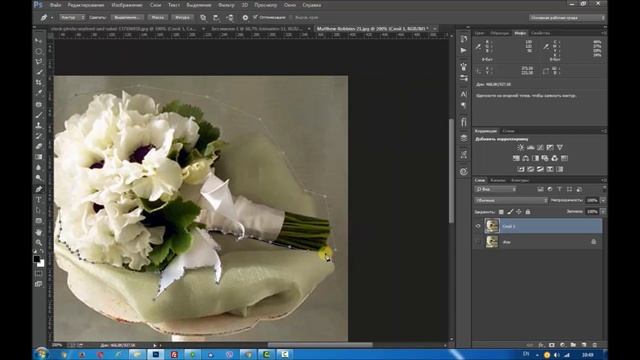Toggle filter for type layers
Screen dimensions: 640x360
[x=560, y=189]
